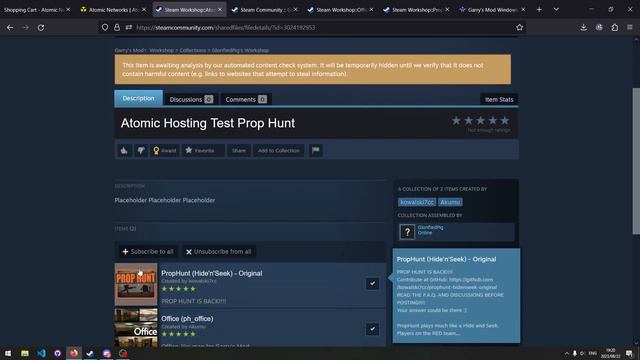This screenshot has height=360, width=640.
Task: Add collection to Favorites
Action: tap(203, 151)
